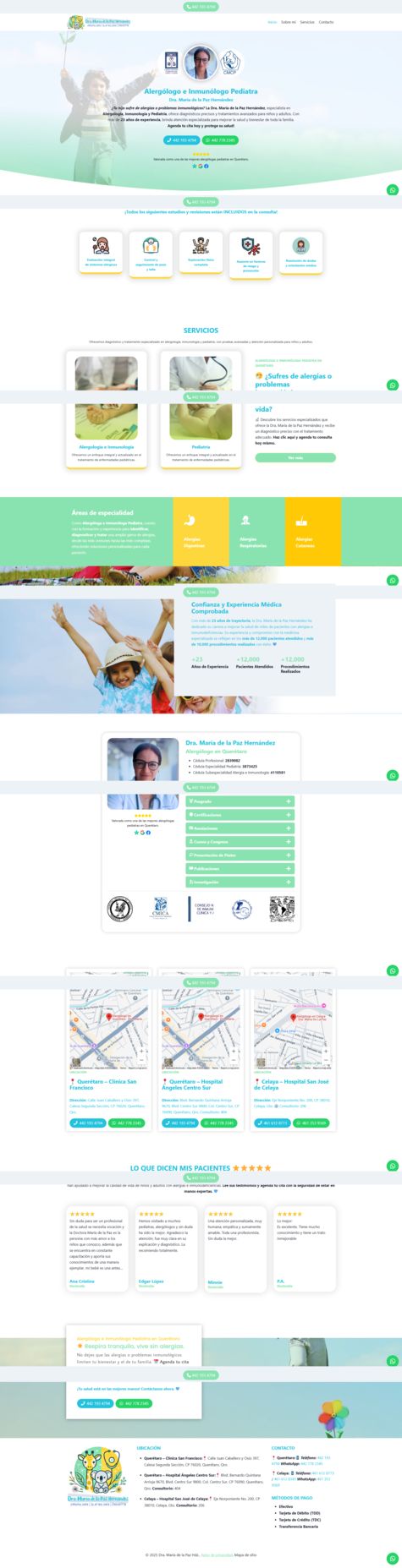
Task: Open the Servicios nav link
Action: pyautogui.click(x=307, y=22)
